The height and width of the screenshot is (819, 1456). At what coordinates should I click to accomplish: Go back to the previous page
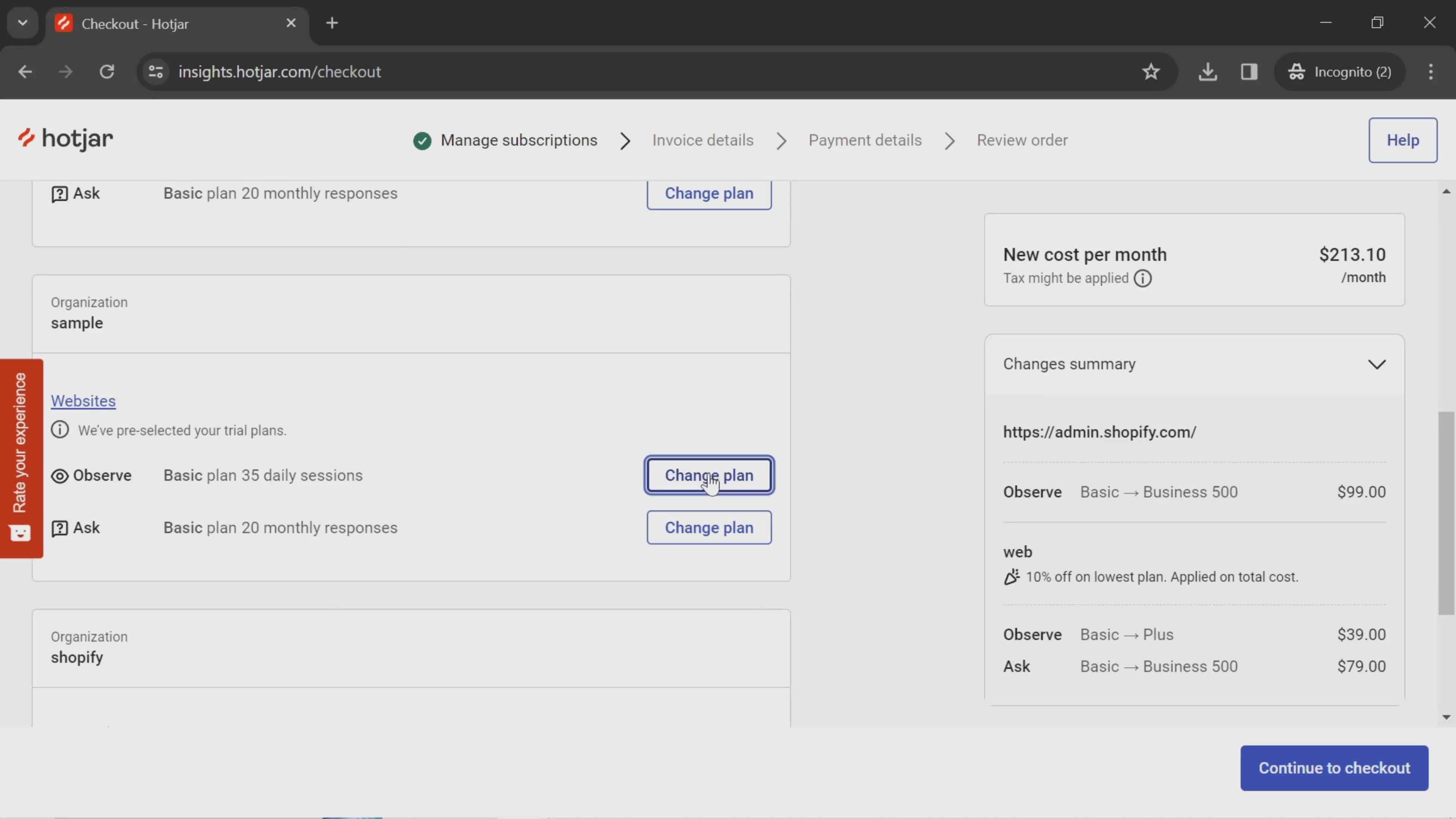(25, 72)
